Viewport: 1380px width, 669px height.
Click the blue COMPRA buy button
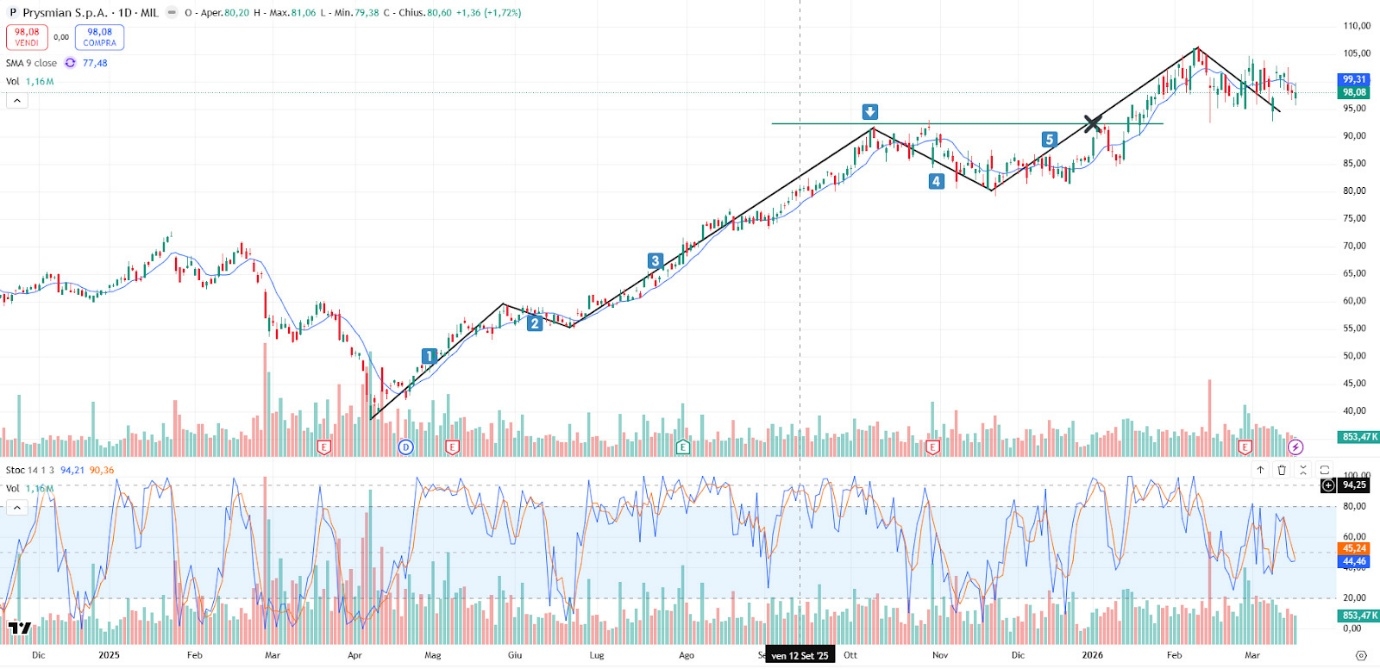99,38
